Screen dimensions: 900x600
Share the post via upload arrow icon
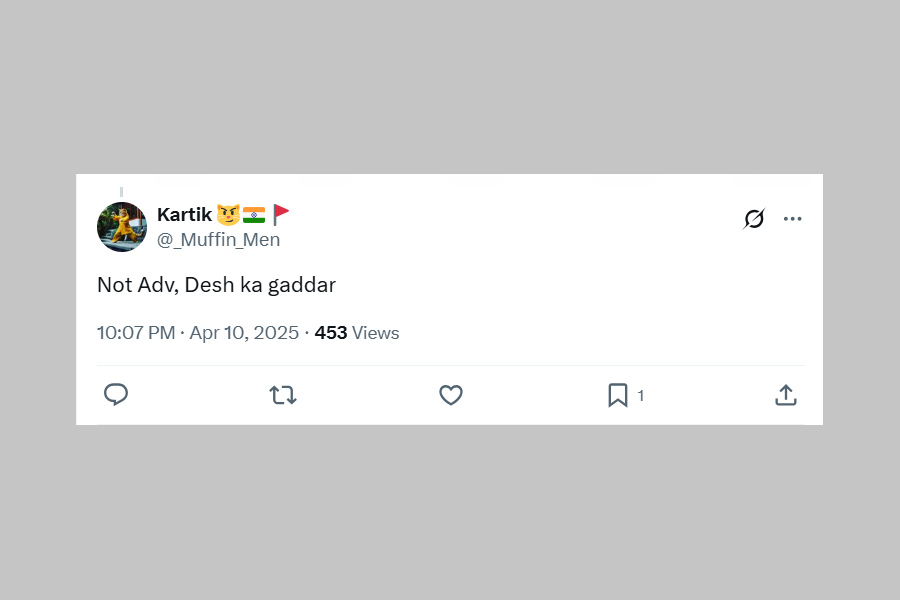click(786, 395)
